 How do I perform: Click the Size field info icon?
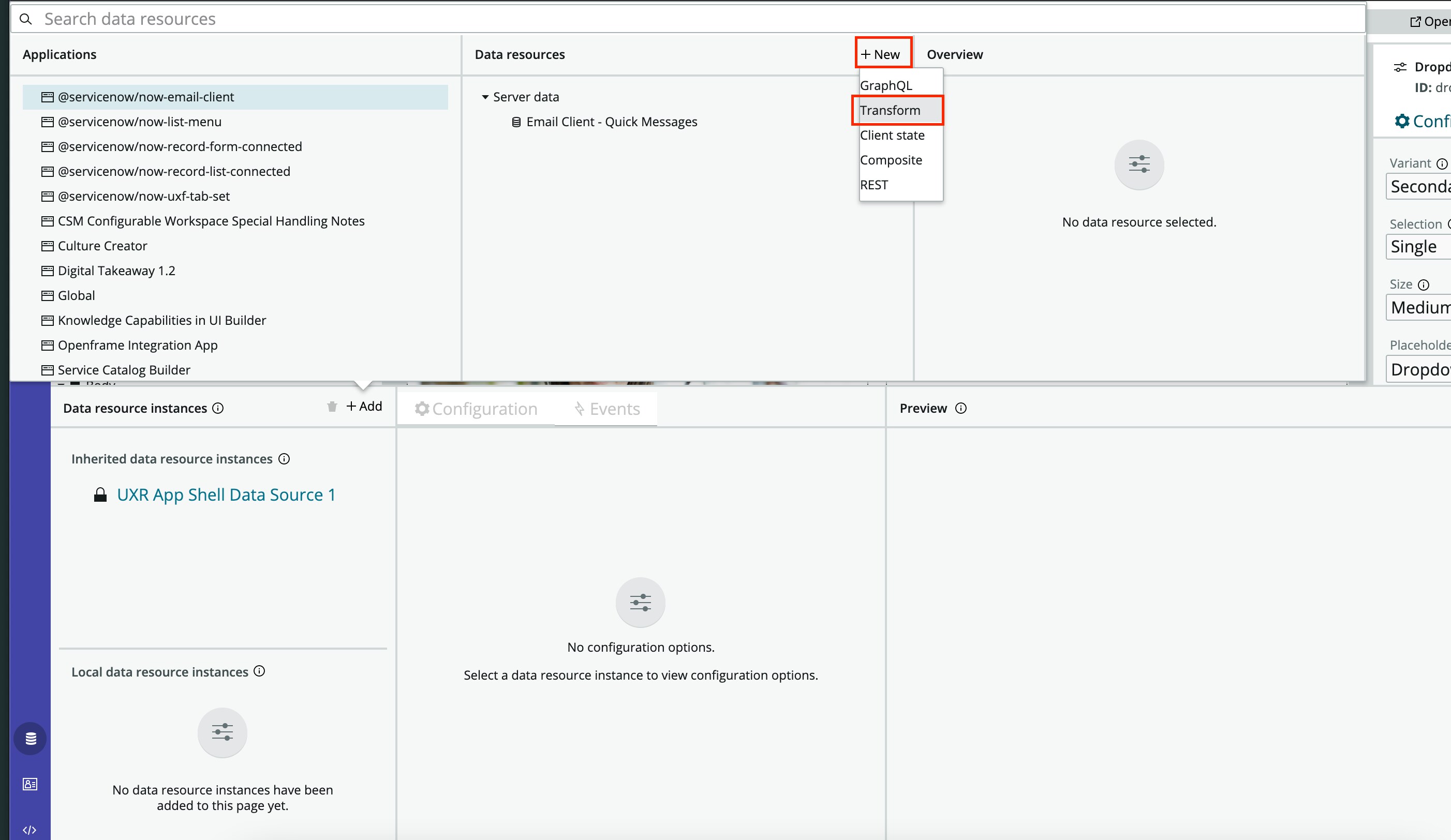tap(1424, 285)
